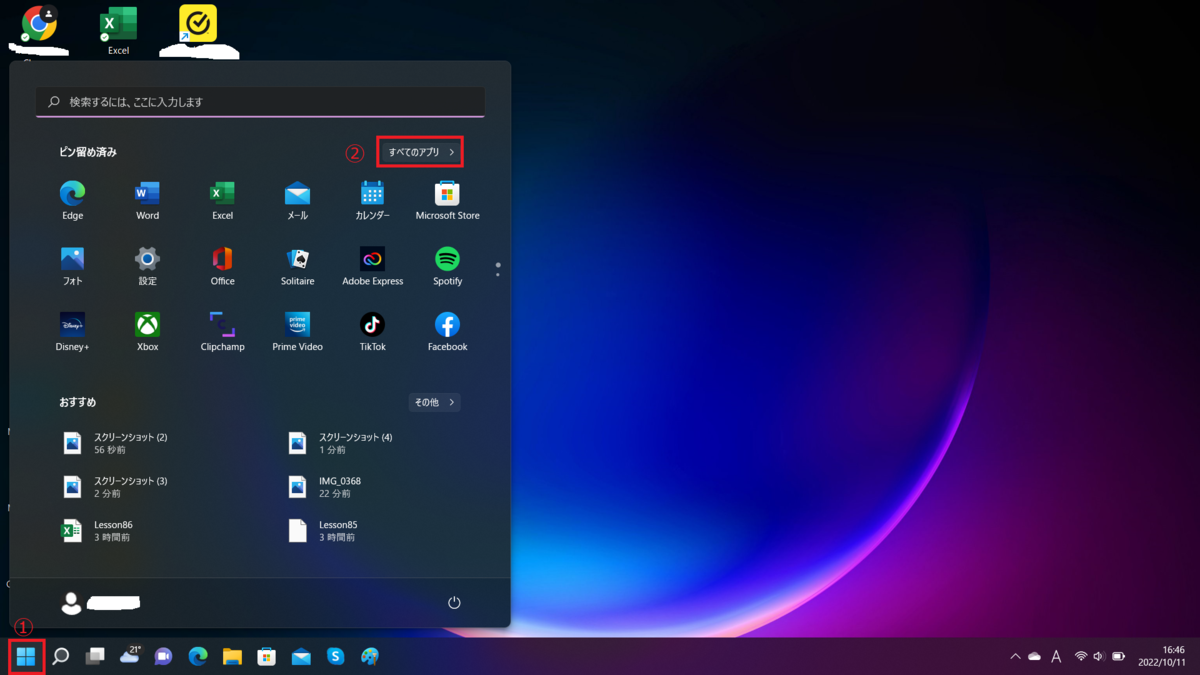The image size is (1200, 675).
Task: Launch Disney+ tile
Action: click(72, 332)
